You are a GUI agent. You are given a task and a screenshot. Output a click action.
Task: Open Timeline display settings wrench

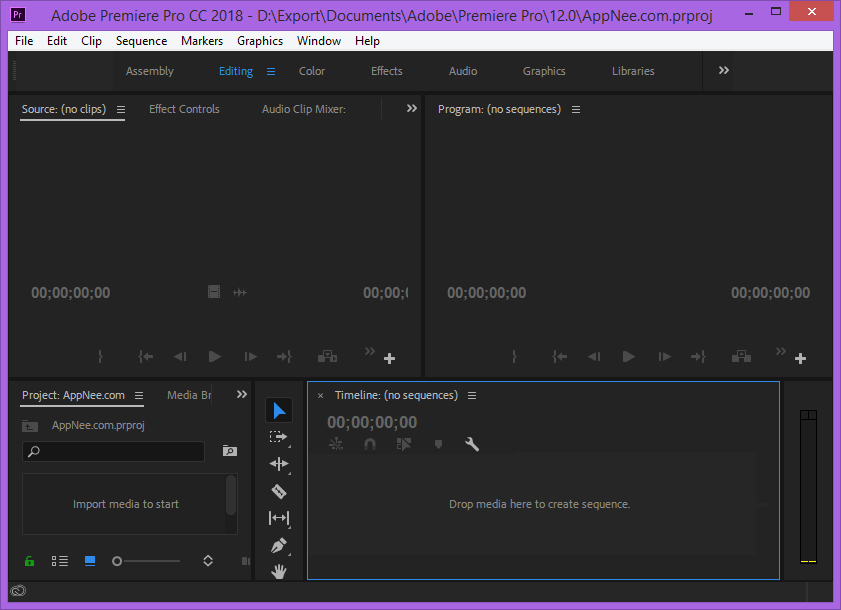(x=472, y=444)
